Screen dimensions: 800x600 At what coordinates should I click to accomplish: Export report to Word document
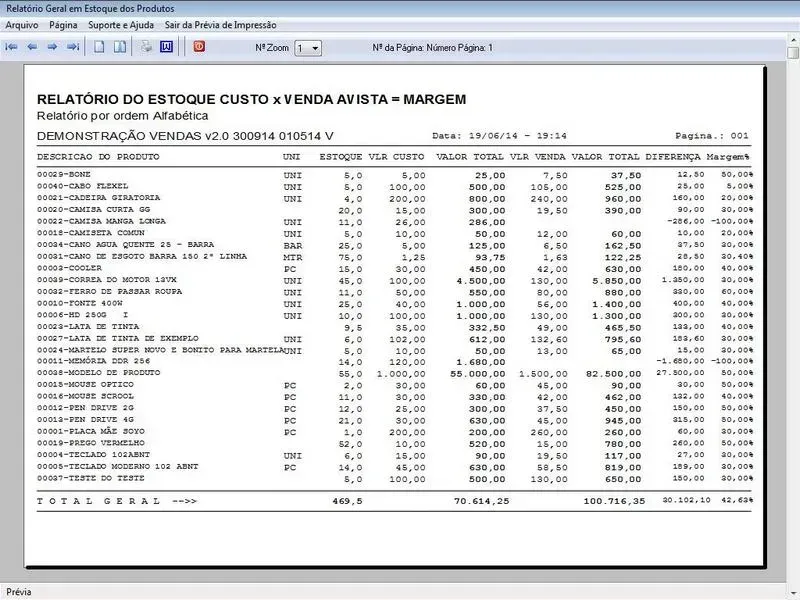[x=166, y=47]
